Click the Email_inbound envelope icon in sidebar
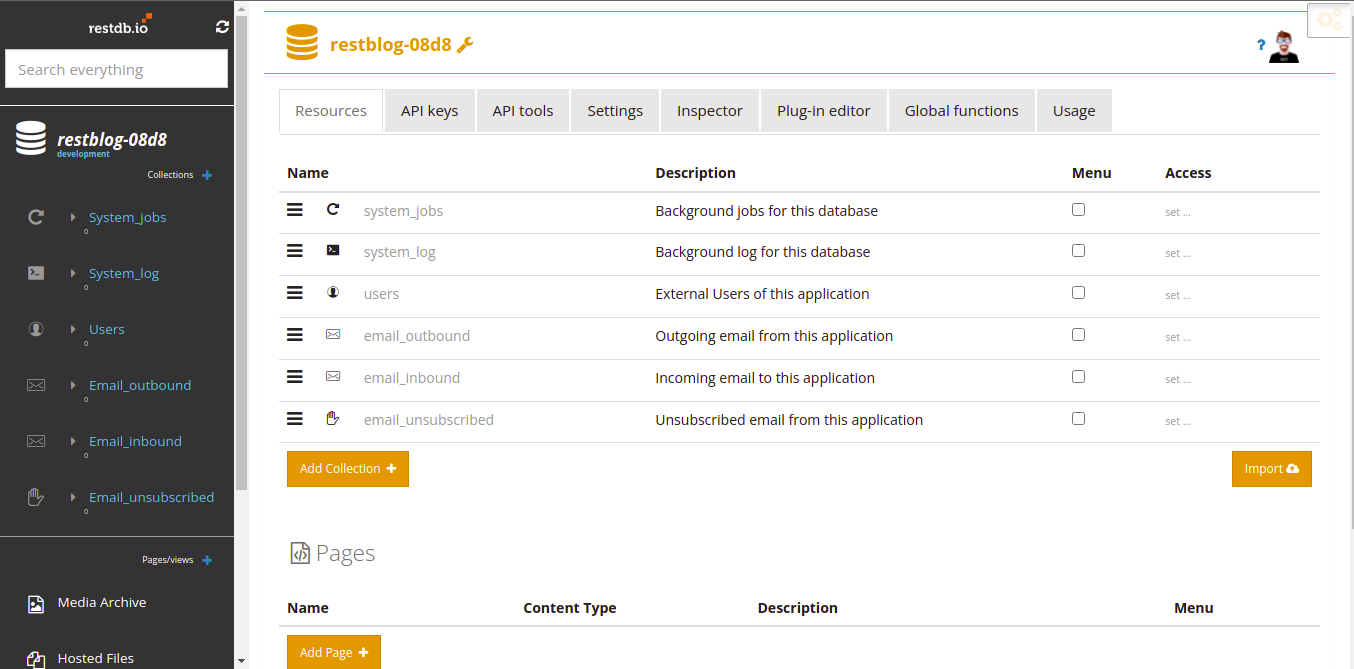This screenshot has width=1354, height=669. 36,441
